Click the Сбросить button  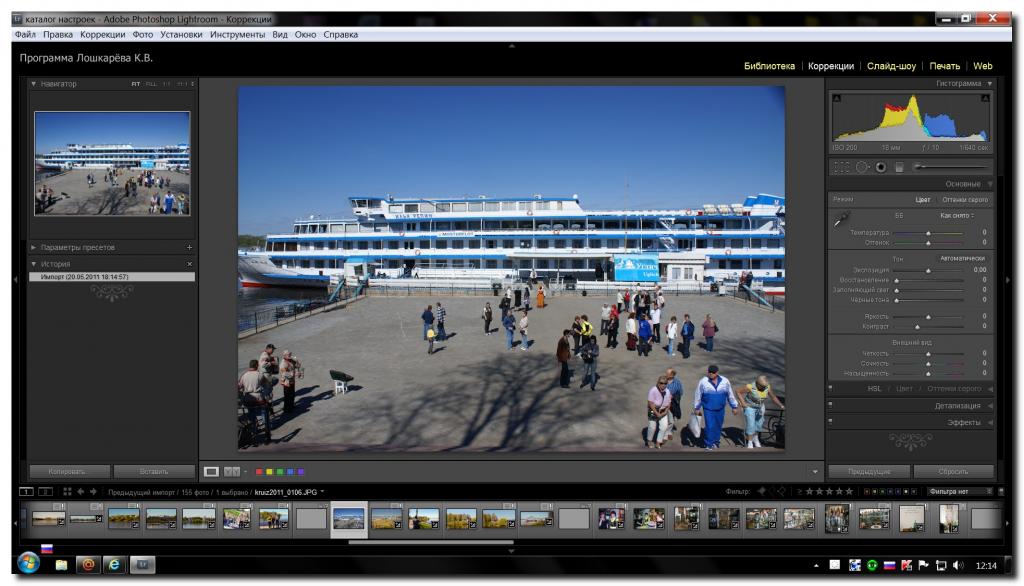click(x=953, y=471)
